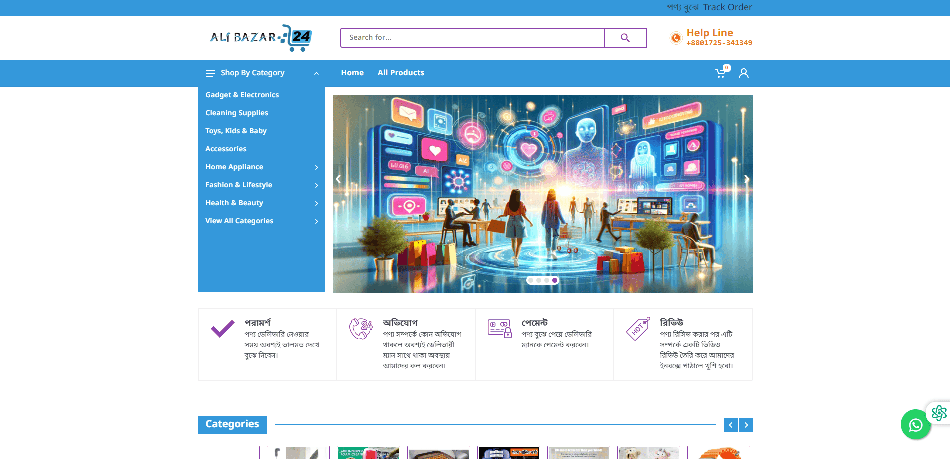
Task: Open Toys, Kids & Baby category
Action: [236, 131]
